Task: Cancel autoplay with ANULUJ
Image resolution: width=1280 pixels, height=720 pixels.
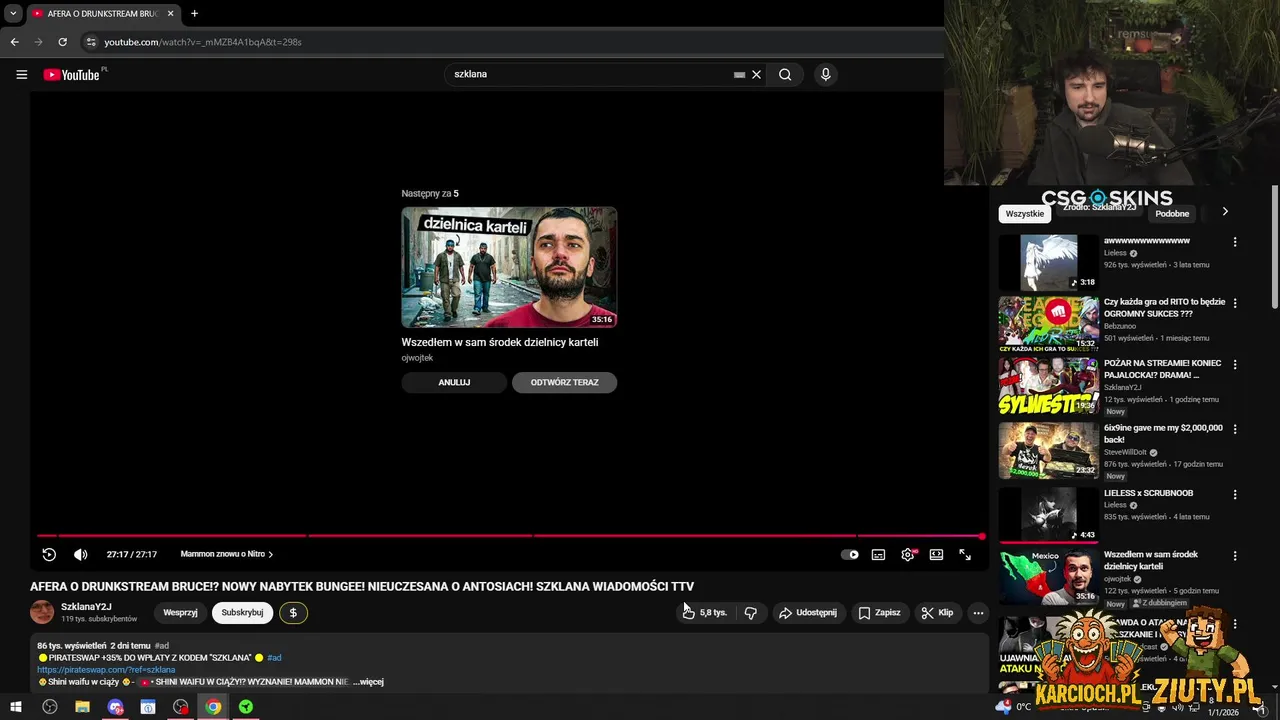Action: coord(454,382)
